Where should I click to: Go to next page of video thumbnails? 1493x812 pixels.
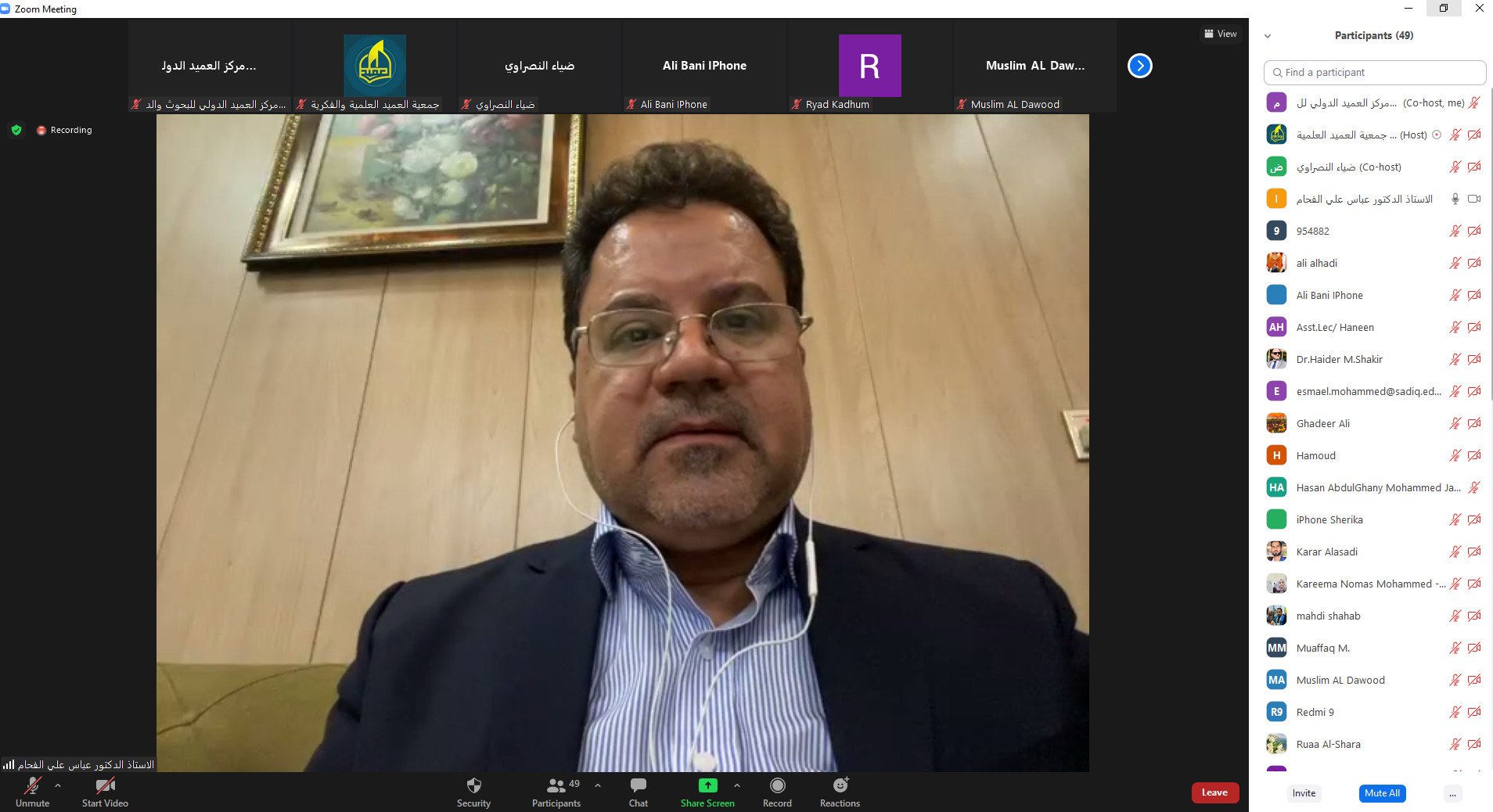pyautogui.click(x=1139, y=66)
